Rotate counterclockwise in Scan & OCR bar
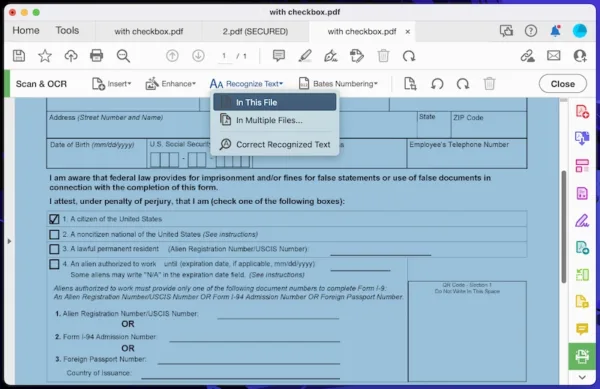Viewport: 600px width, 389px height. tap(437, 84)
